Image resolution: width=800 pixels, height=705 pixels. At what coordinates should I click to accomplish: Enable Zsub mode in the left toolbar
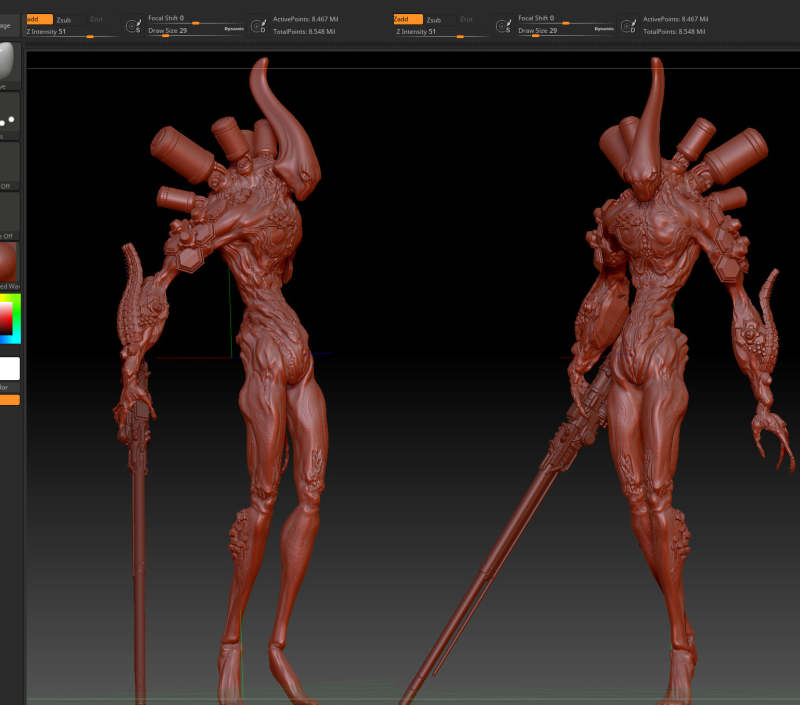[63, 19]
